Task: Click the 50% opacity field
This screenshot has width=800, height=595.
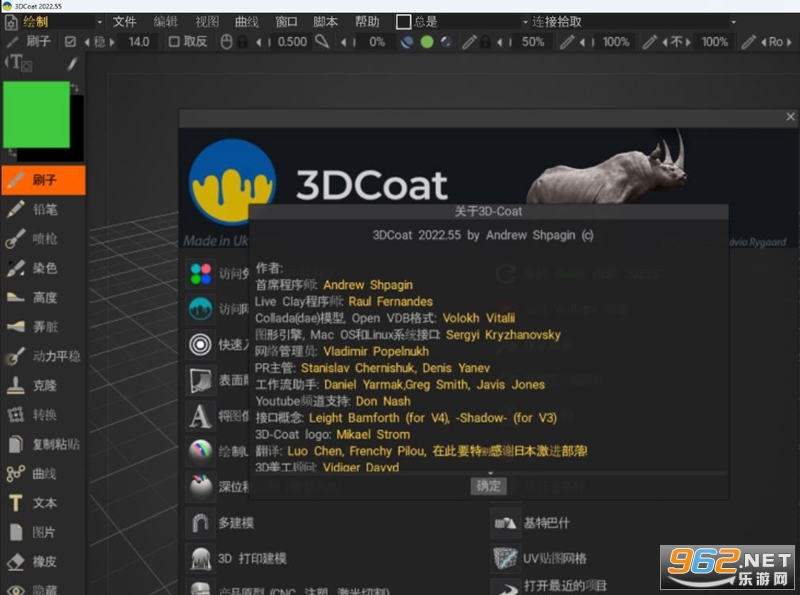Action: [533, 42]
